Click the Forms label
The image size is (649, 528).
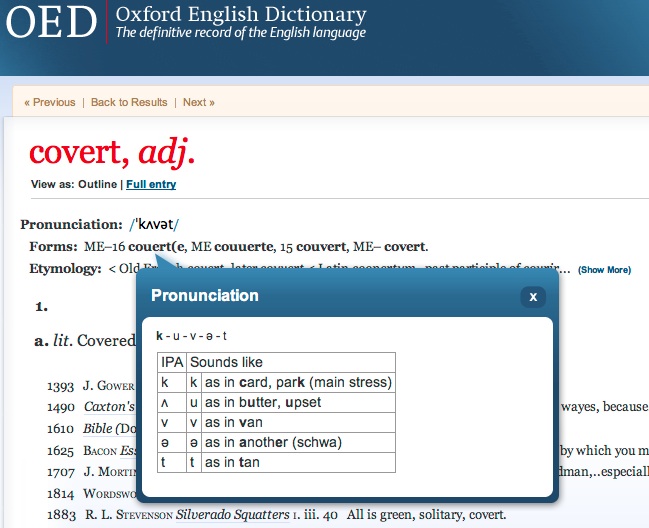tap(53, 247)
